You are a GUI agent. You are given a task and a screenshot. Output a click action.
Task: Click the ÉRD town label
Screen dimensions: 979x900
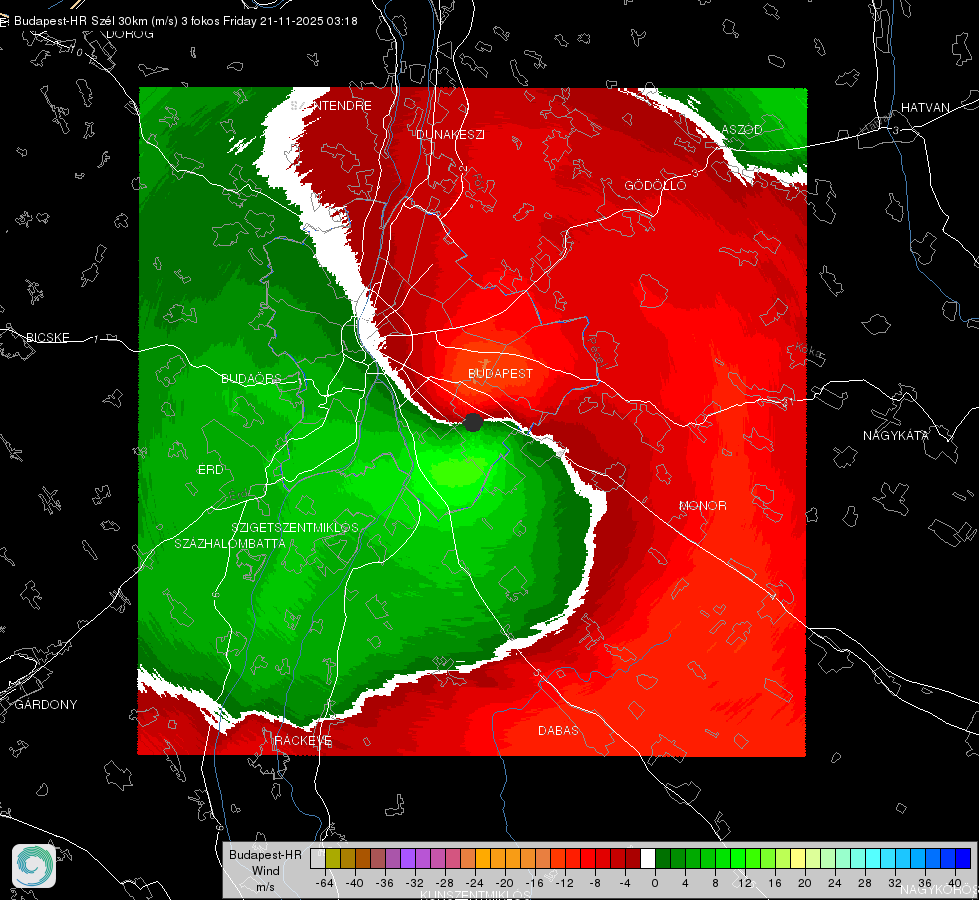(x=210, y=470)
